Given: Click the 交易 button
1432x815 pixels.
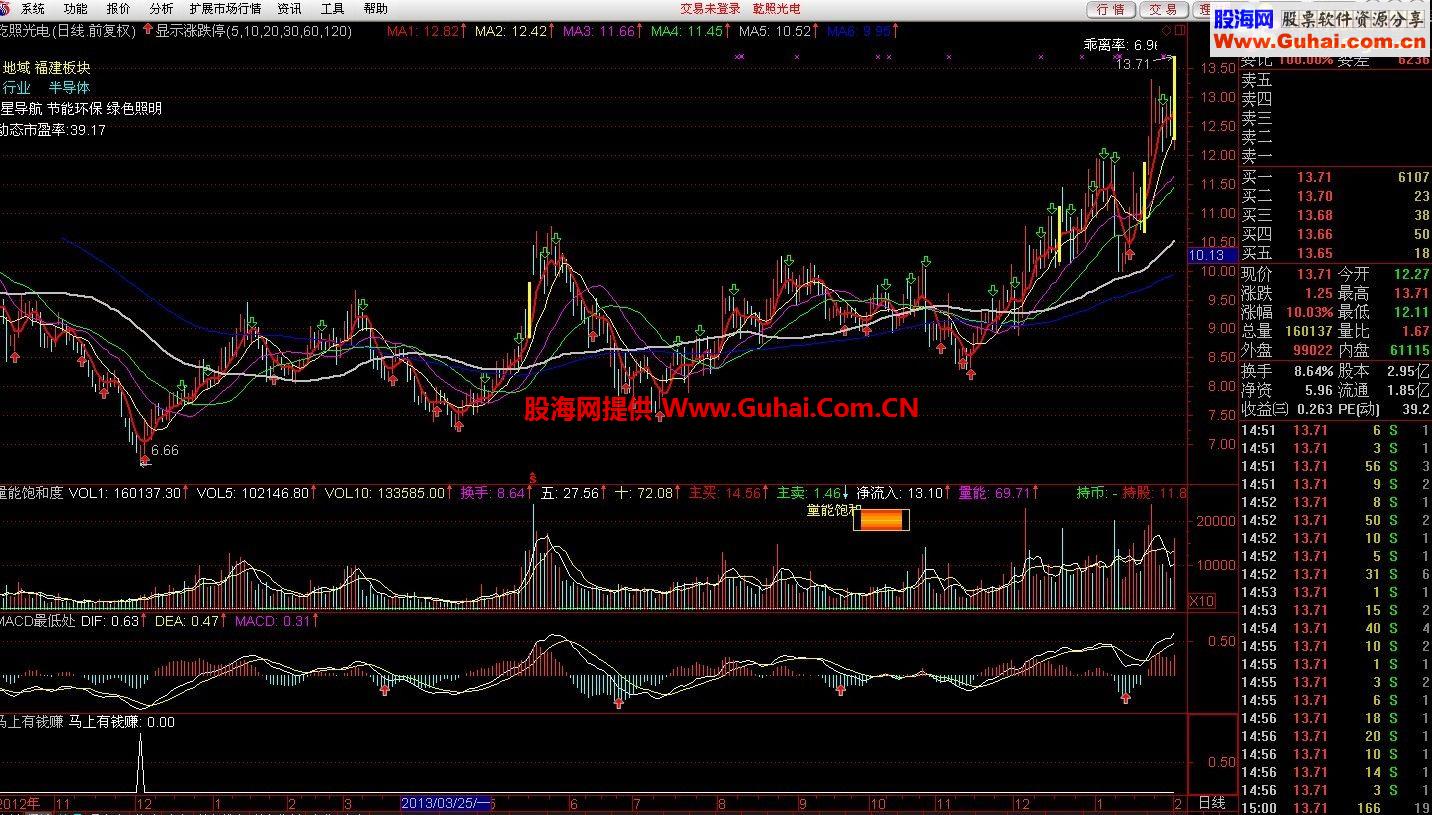Looking at the screenshot, I should coord(1163,9).
